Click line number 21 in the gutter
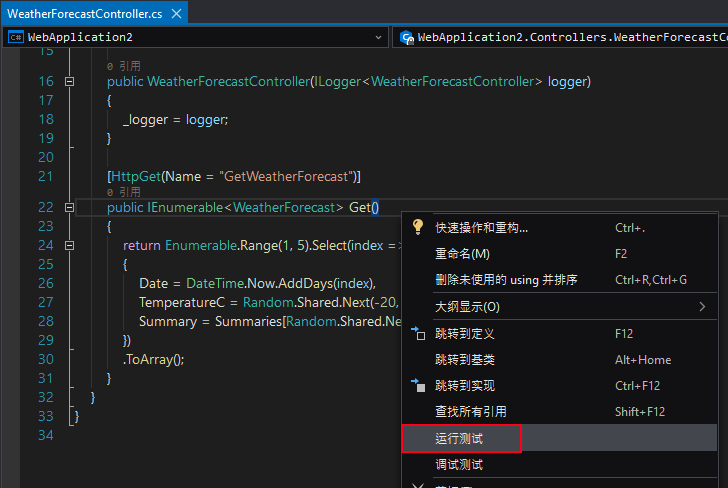 coord(46,176)
